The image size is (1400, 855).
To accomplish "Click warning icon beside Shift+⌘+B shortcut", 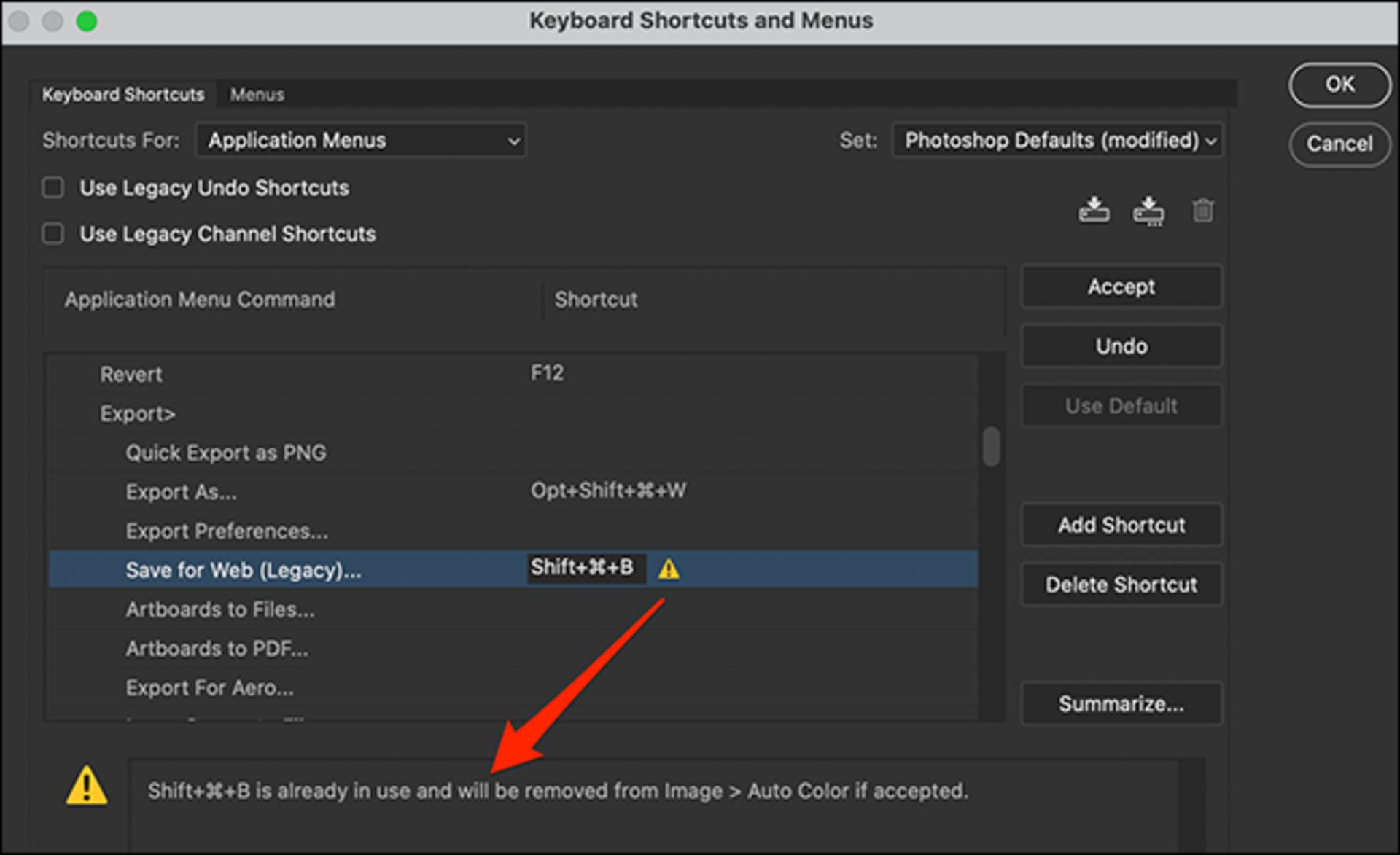I will 669,569.
